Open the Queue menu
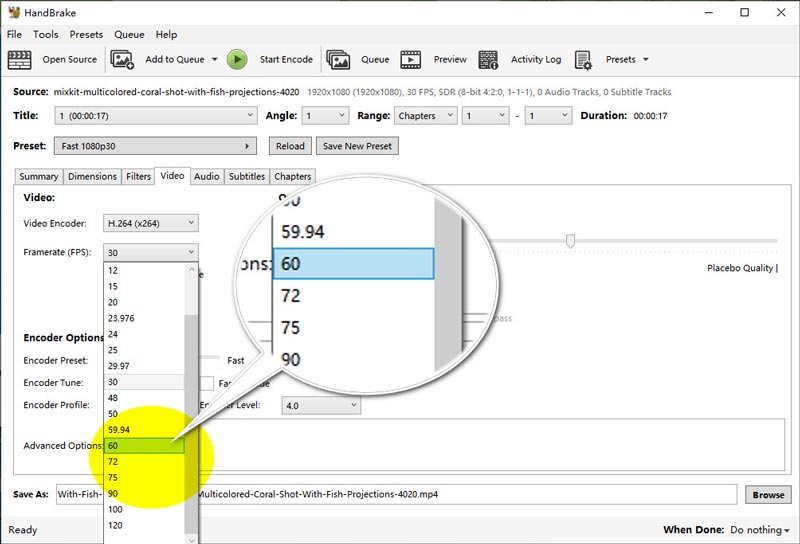Viewport: 800px width, 544px height. click(129, 35)
